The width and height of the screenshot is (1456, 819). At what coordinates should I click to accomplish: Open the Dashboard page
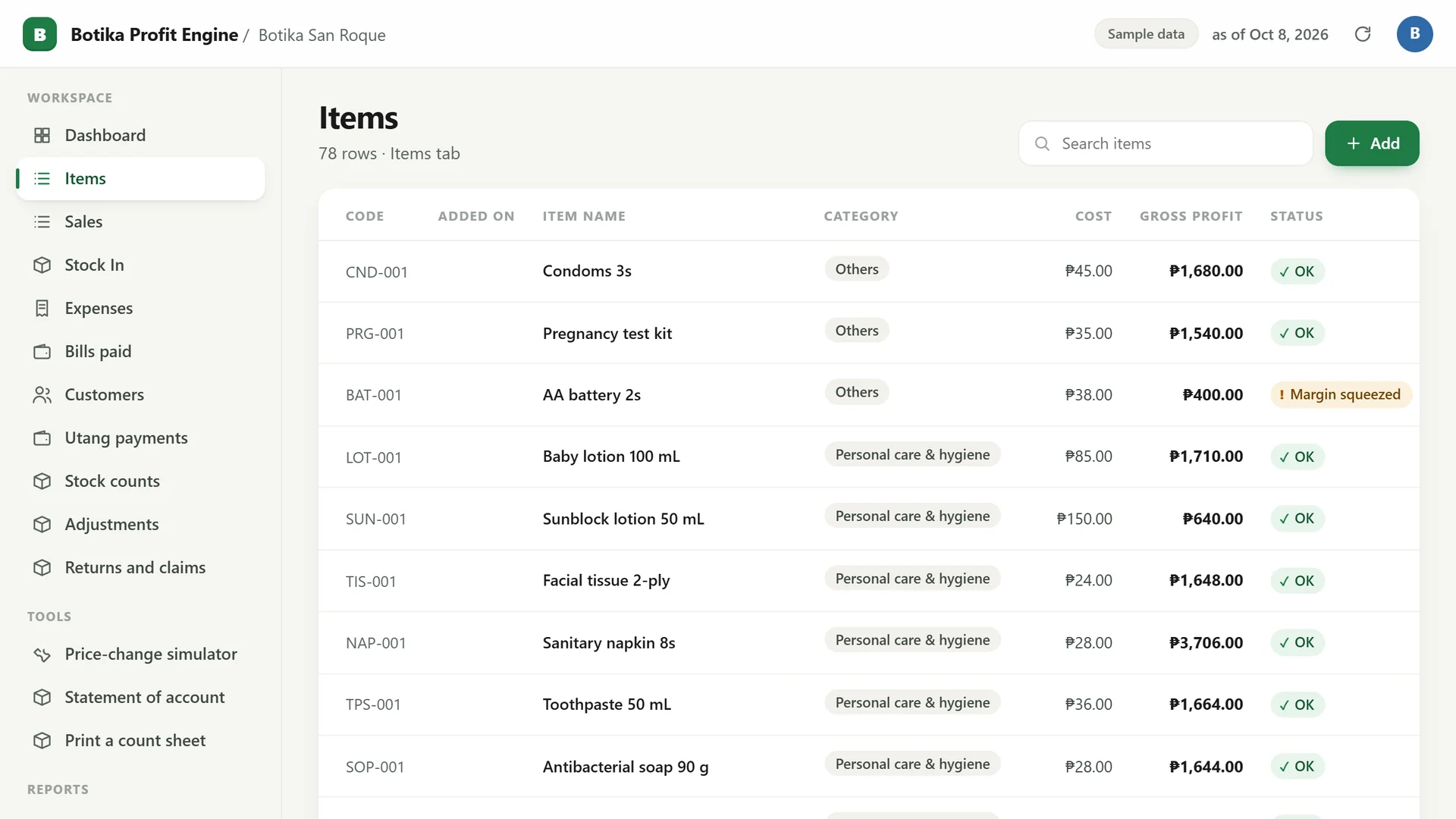click(x=140, y=135)
